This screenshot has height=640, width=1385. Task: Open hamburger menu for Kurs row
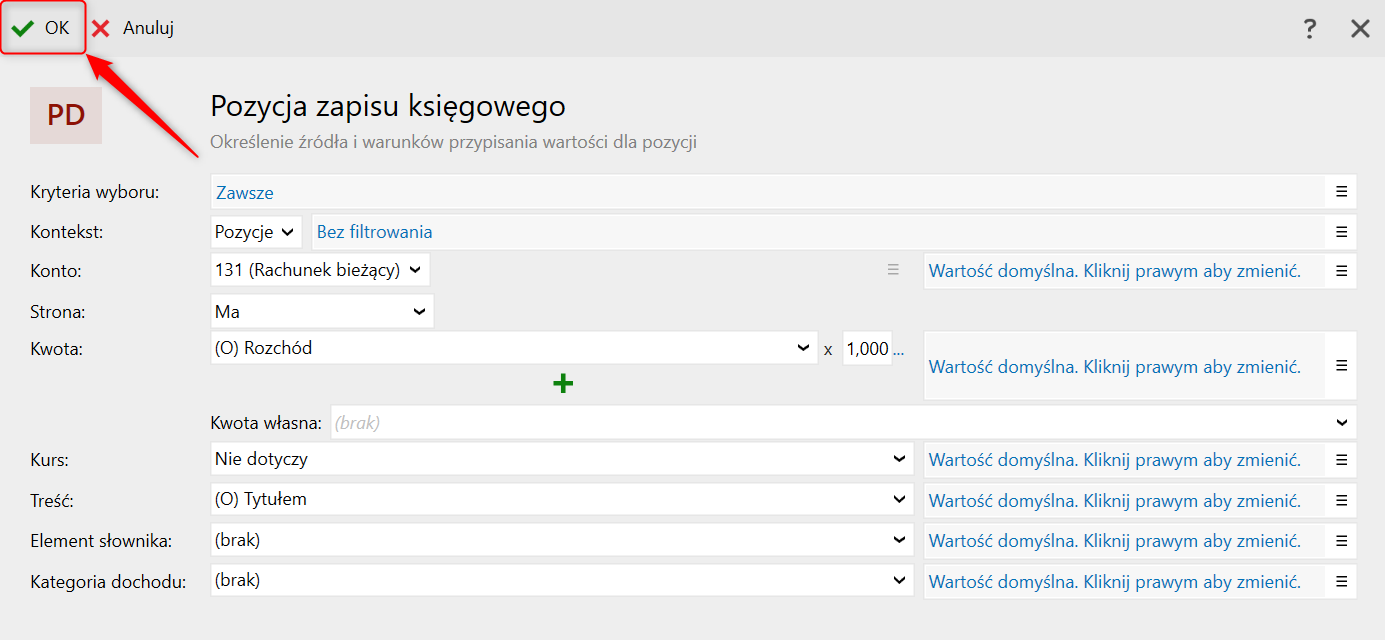(1341, 460)
